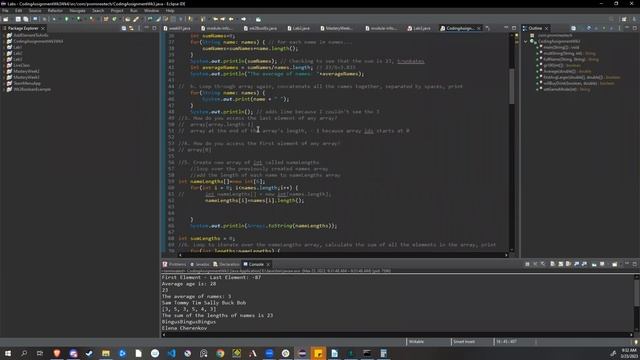Open the Javadoc tab
Viewport: 640px width, 360px height.
(200, 264)
